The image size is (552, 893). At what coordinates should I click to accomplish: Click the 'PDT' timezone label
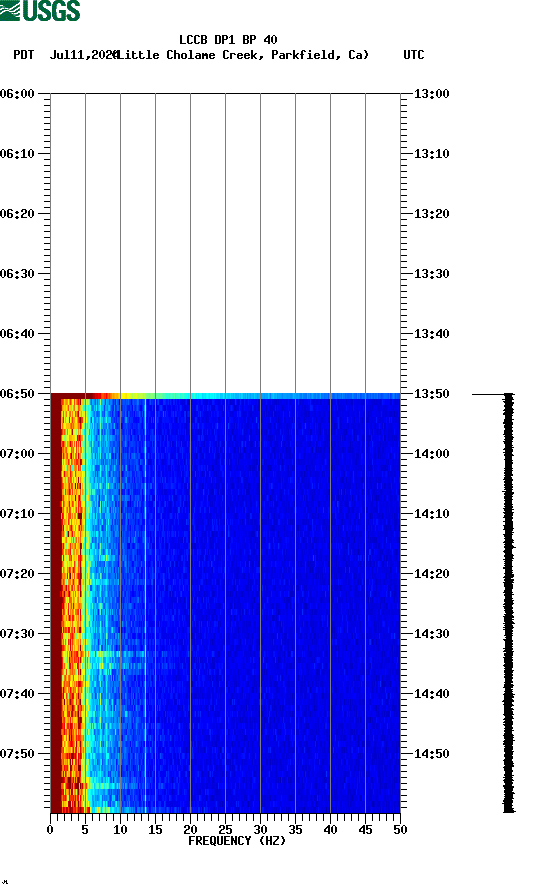[23, 55]
